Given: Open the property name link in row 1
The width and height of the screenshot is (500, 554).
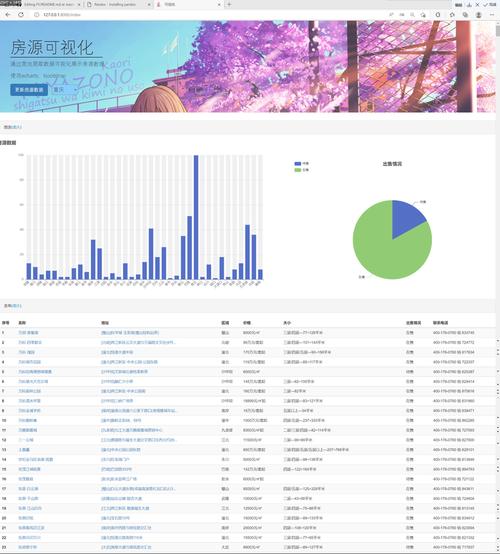Looking at the screenshot, I should pos(28,332).
